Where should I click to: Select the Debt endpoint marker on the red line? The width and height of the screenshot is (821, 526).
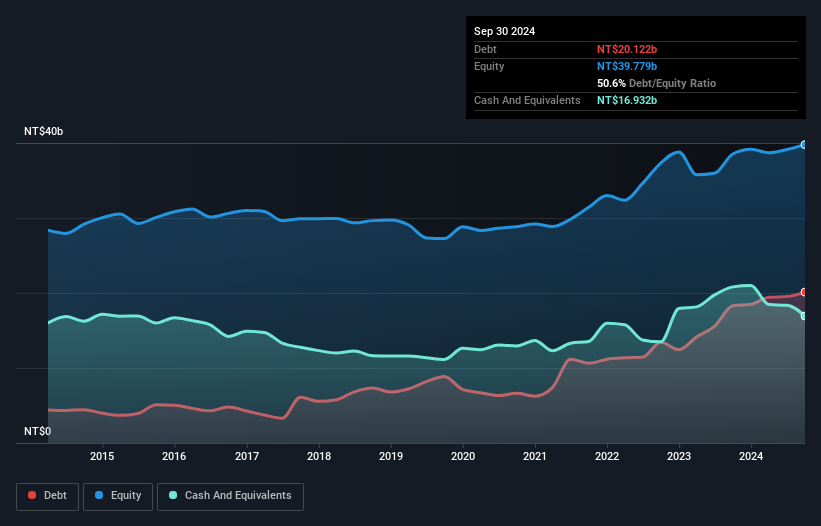tap(804, 292)
